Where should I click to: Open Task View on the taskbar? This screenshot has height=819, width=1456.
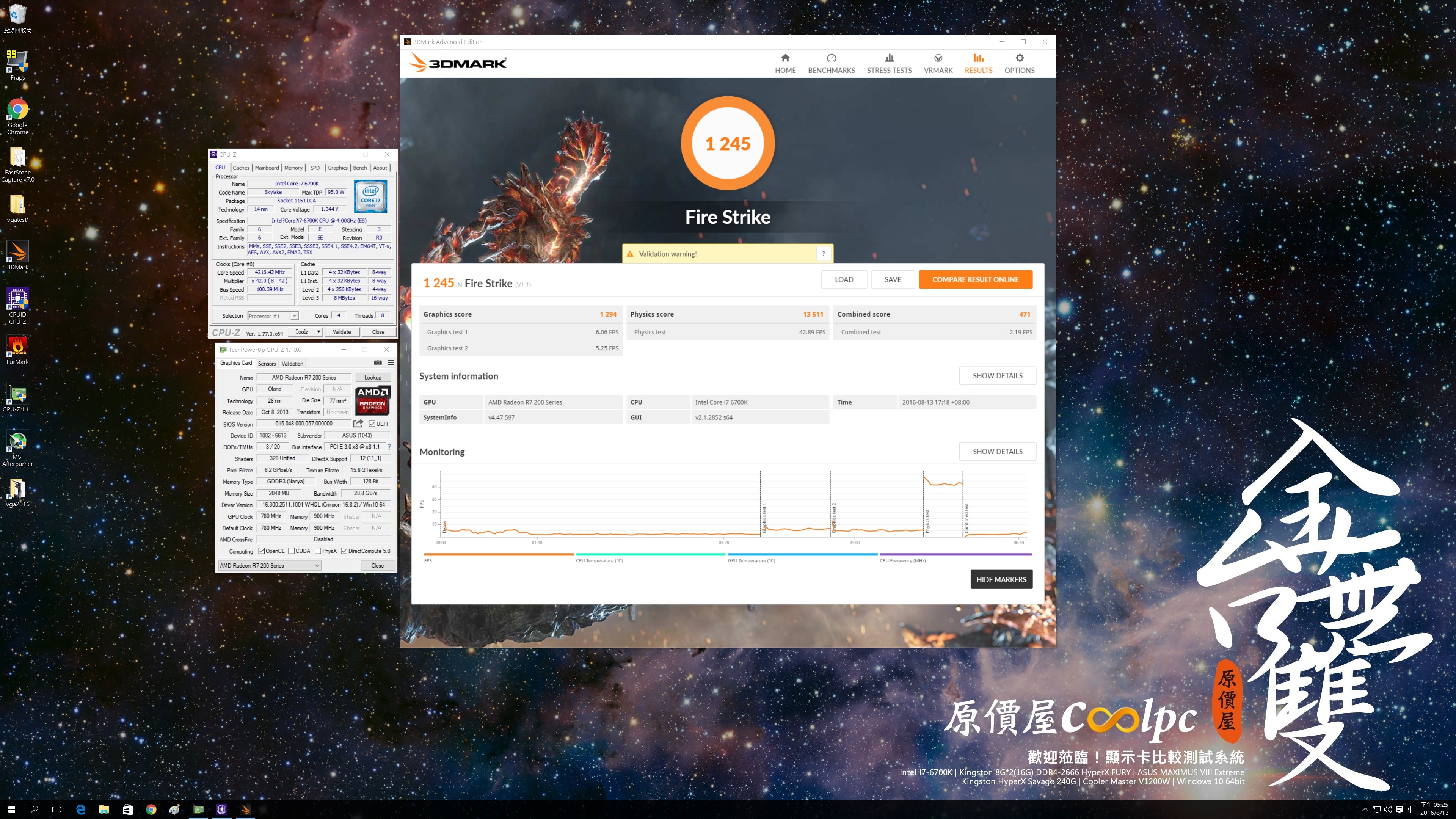56,810
